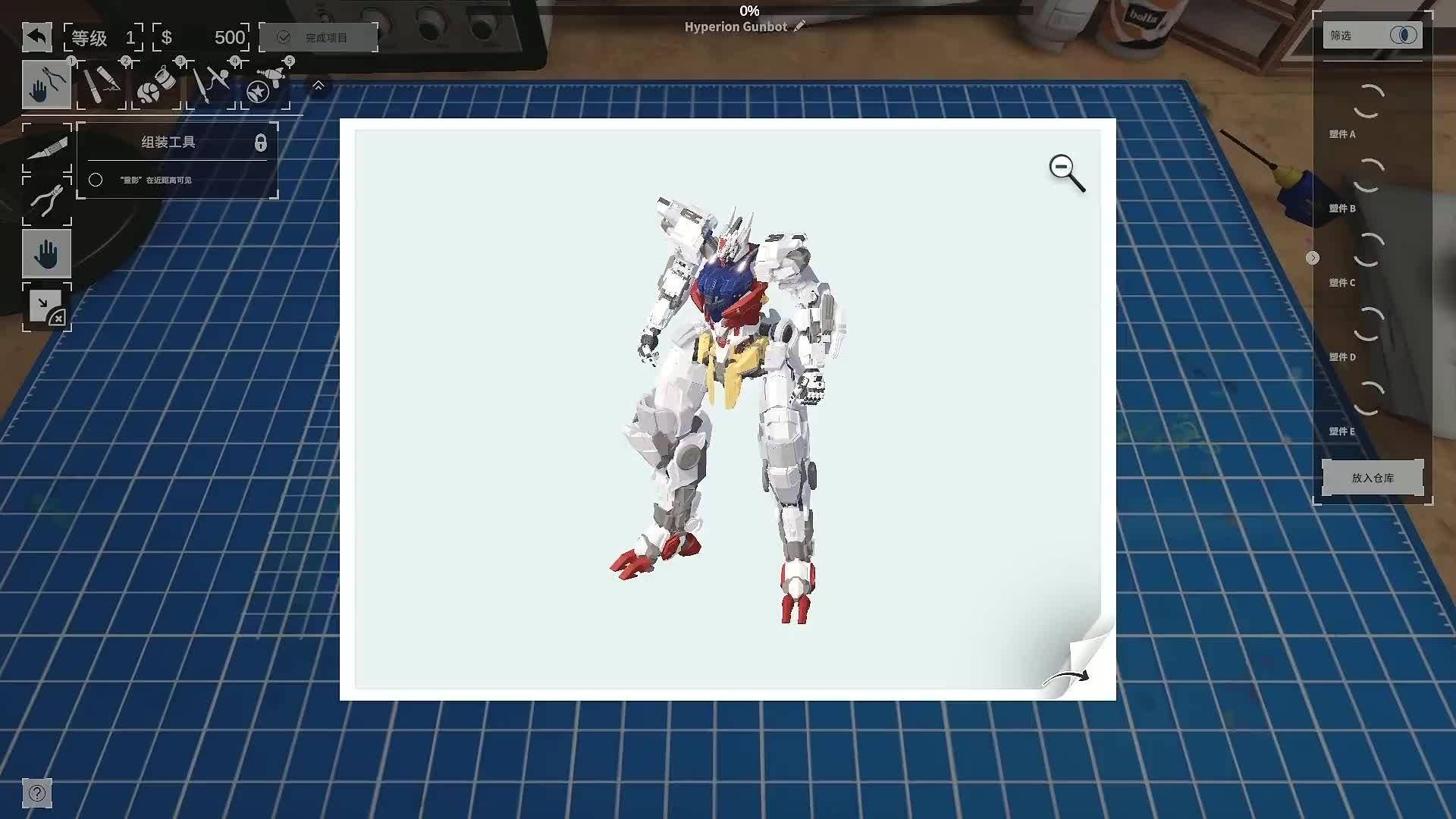Select the file and scribing tools category
Viewport: 1456px width, 819px height.
[102, 84]
